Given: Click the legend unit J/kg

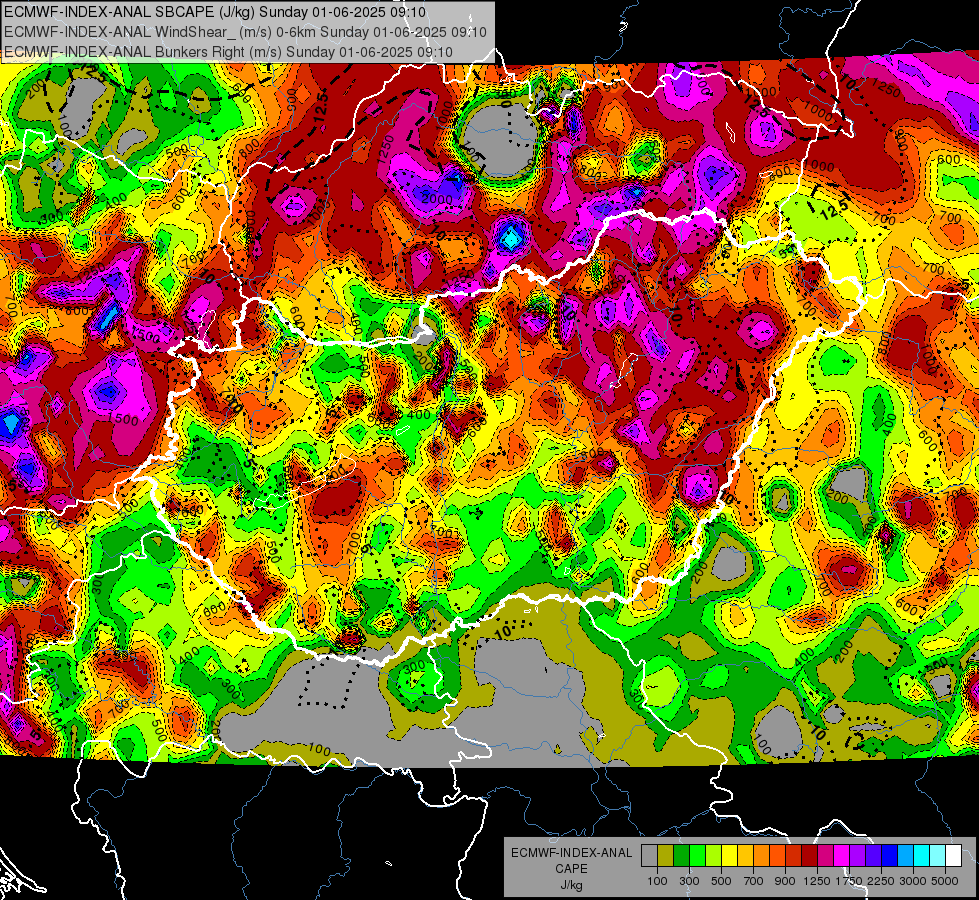Looking at the screenshot, I should pos(571,885).
